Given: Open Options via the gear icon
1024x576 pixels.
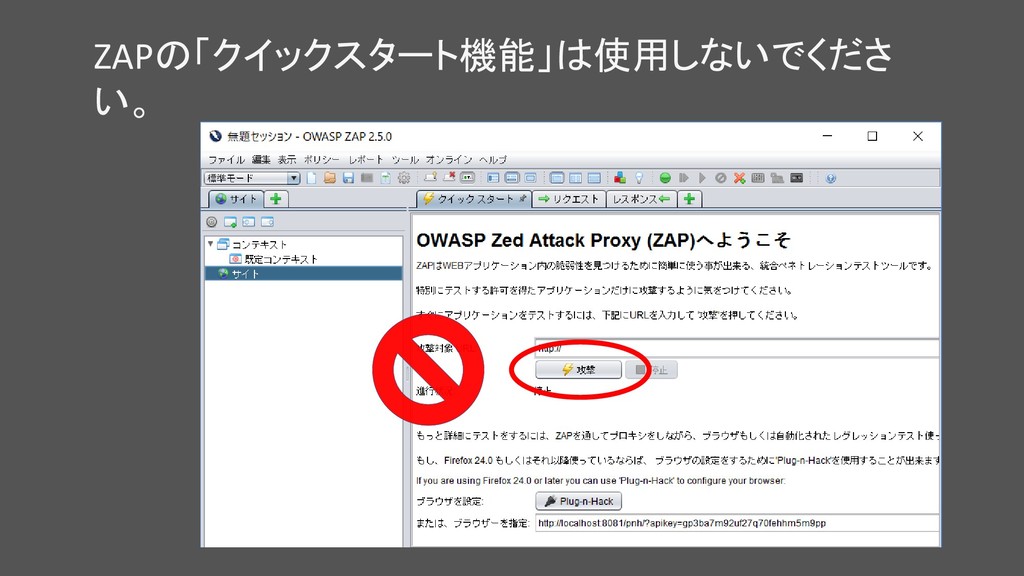Looking at the screenshot, I should coord(404,178).
